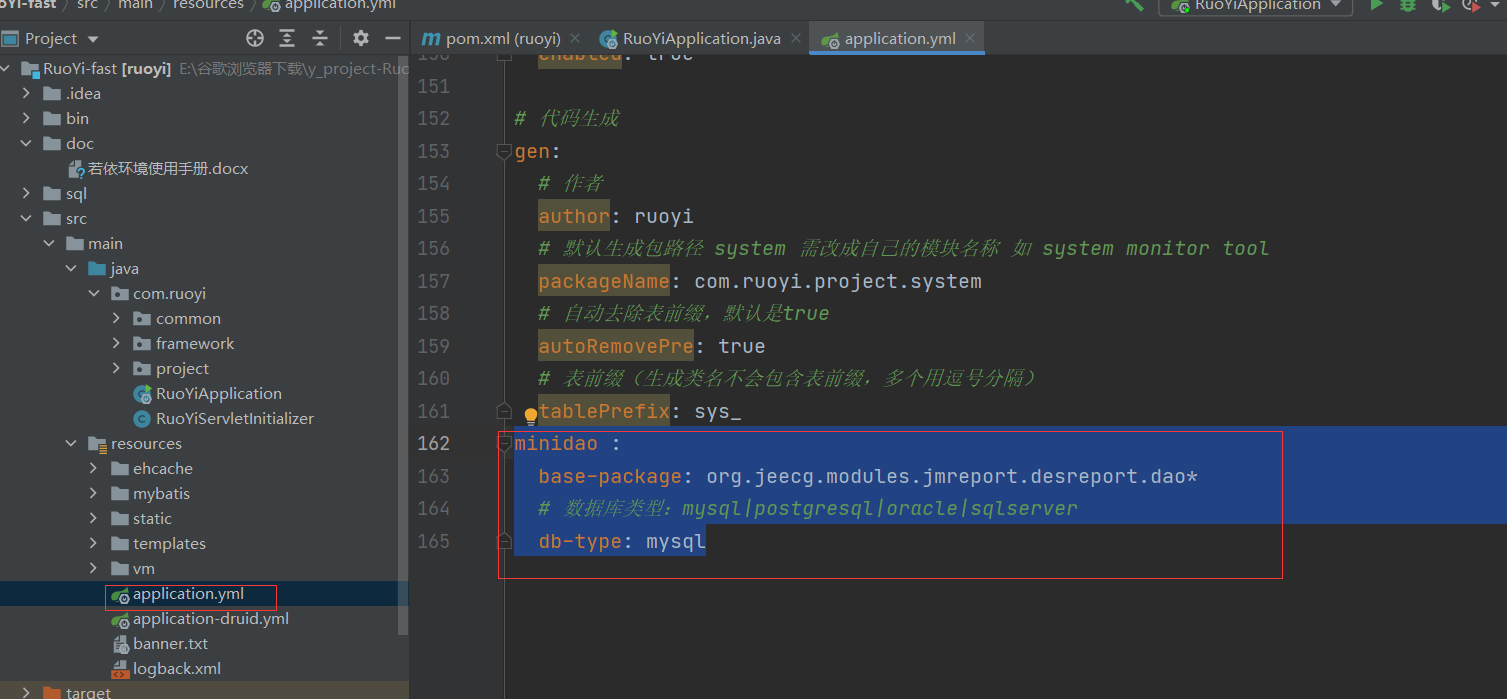Expand the common package
This screenshot has height=699, width=1507.
[116, 319]
